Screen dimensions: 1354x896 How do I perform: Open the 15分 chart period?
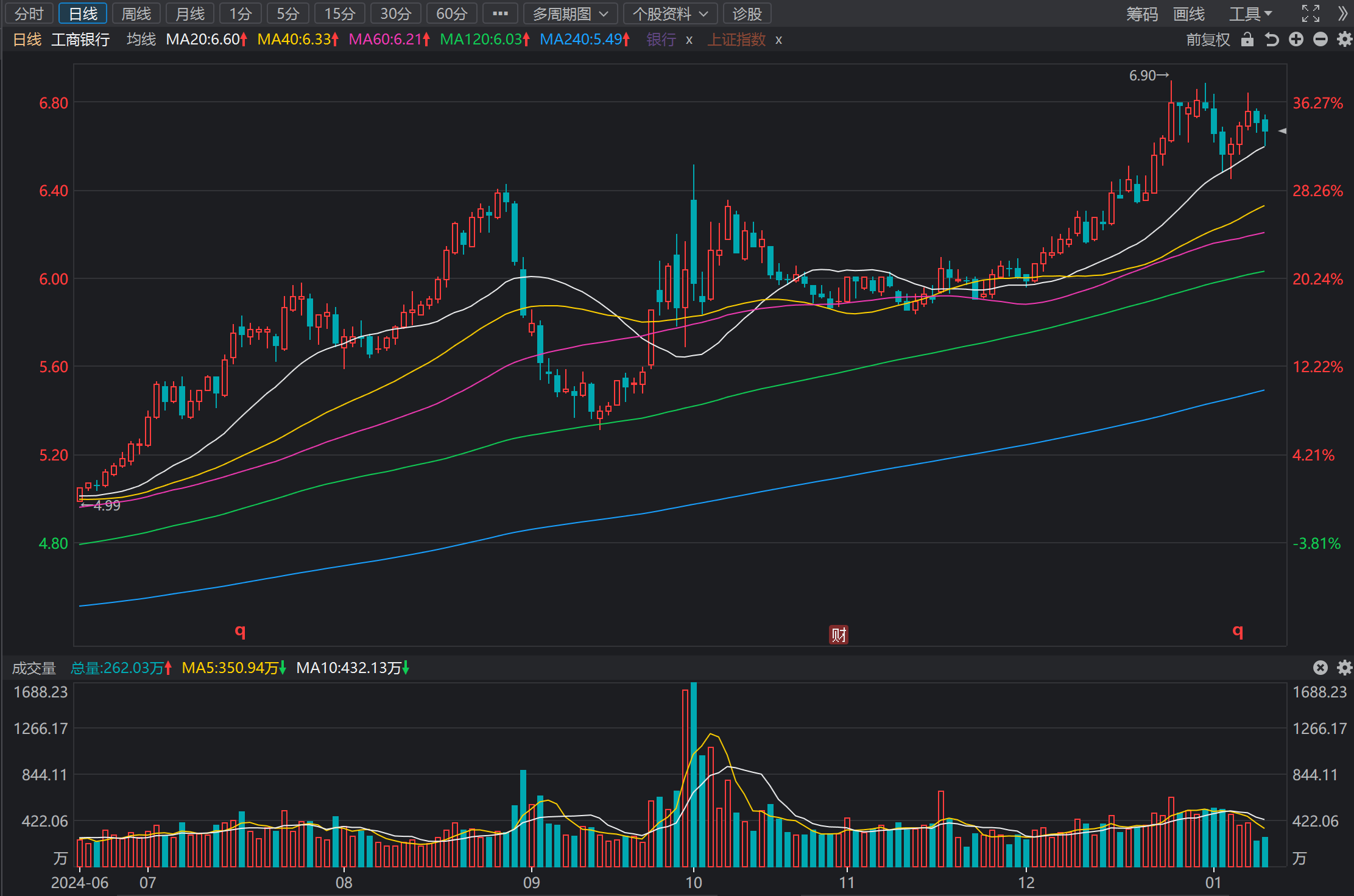340,13
